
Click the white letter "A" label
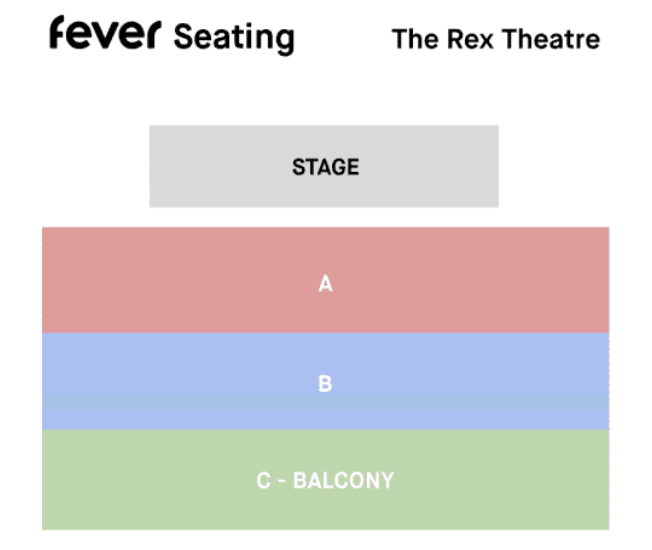pos(325,285)
